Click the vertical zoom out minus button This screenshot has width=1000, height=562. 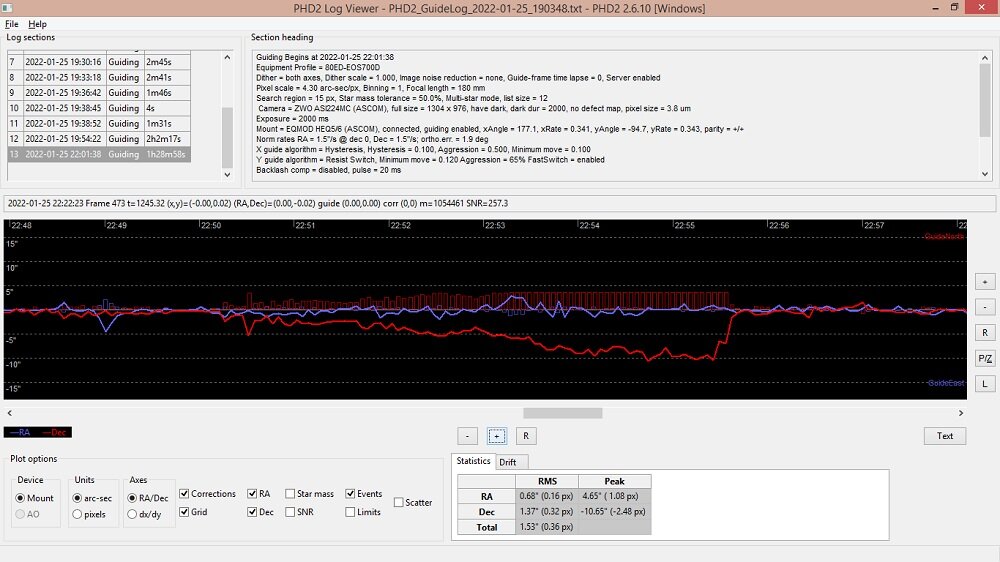(x=985, y=307)
